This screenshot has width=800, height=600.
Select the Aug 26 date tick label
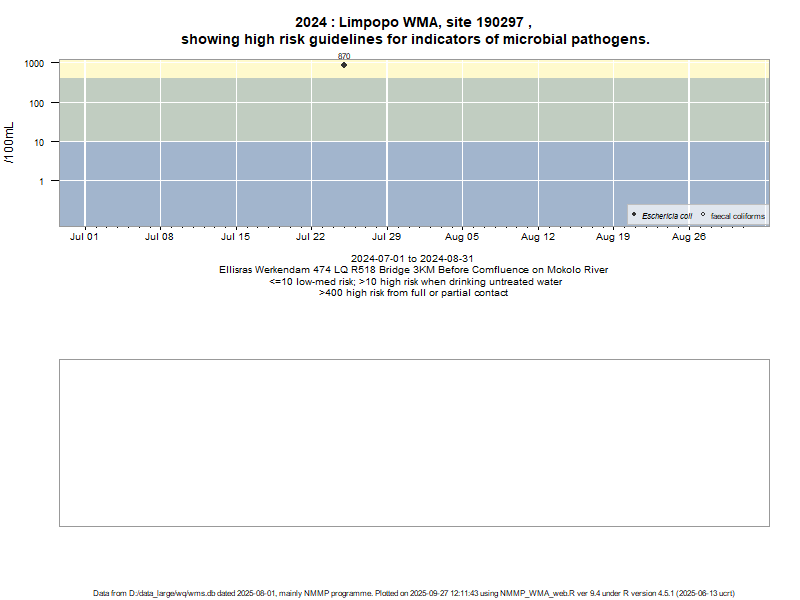[x=689, y=238]
